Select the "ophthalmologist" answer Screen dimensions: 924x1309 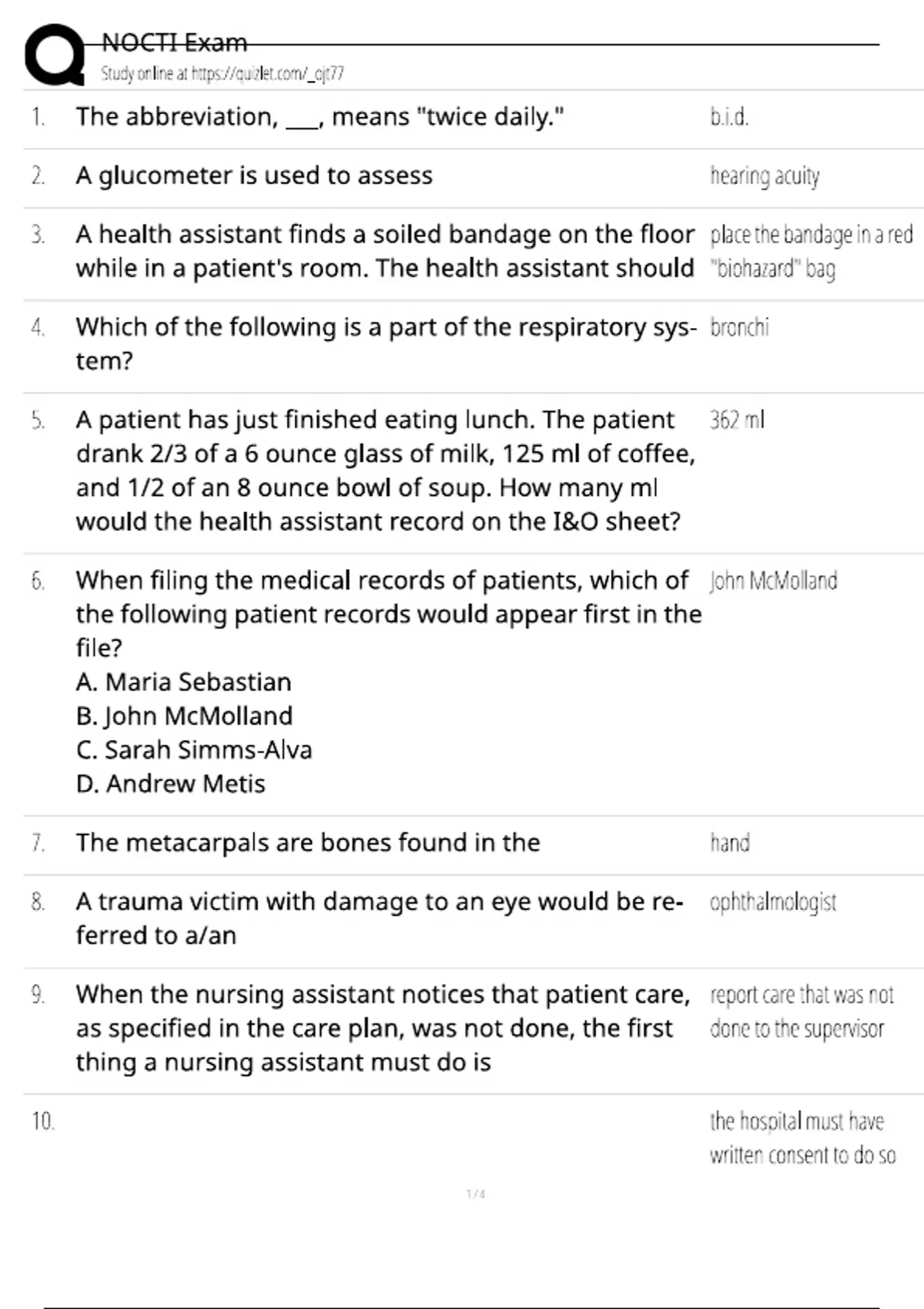coord(773,902)
